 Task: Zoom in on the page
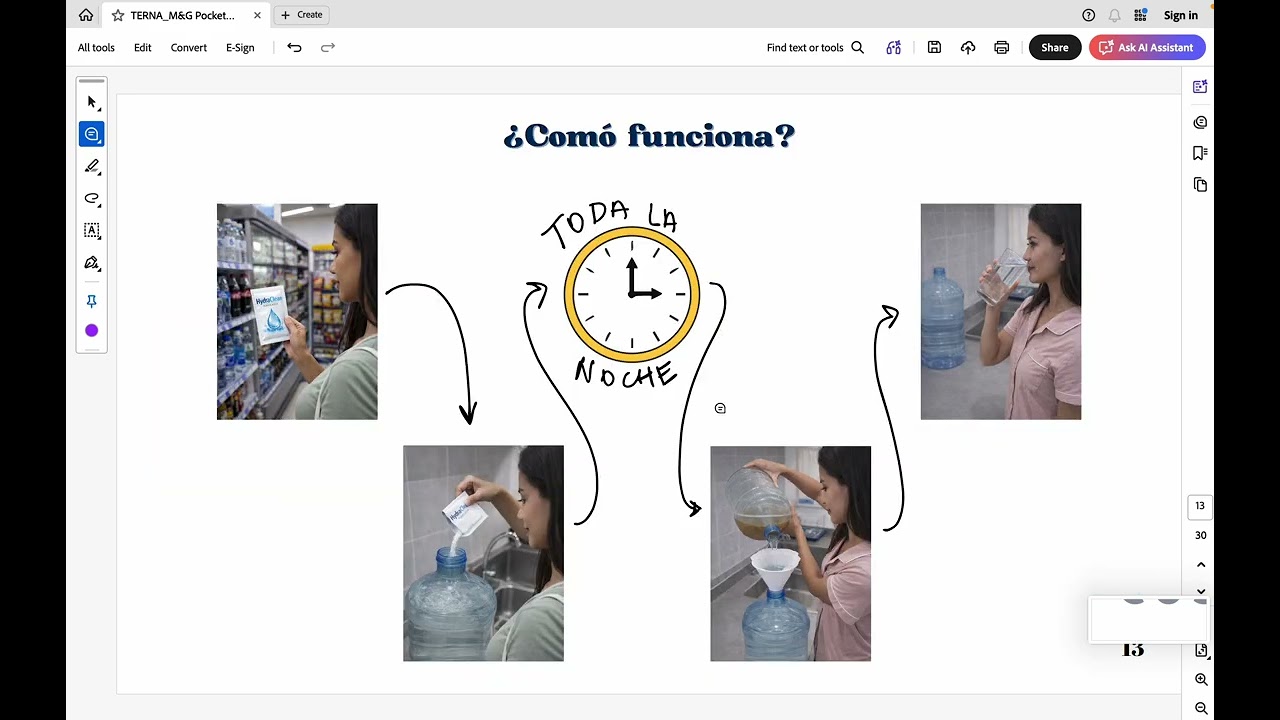pos(1201,680)
